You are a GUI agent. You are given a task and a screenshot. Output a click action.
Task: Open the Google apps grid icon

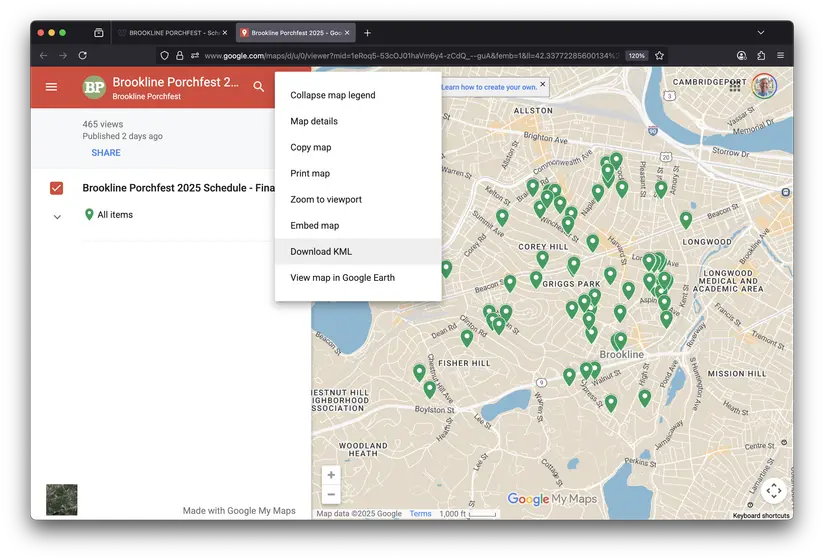click(x=735, y=87)
